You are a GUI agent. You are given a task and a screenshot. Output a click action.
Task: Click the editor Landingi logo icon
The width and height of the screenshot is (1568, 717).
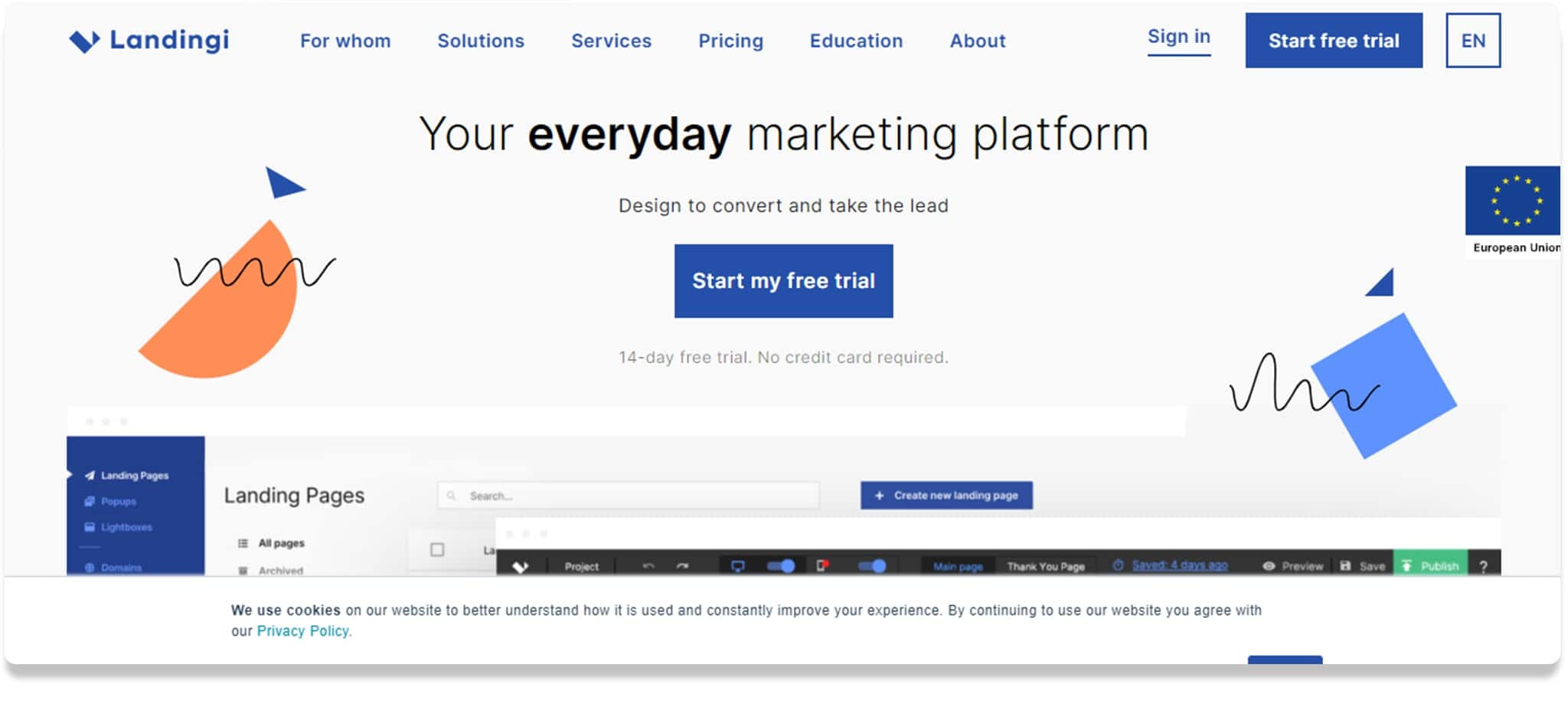[521, 567]
